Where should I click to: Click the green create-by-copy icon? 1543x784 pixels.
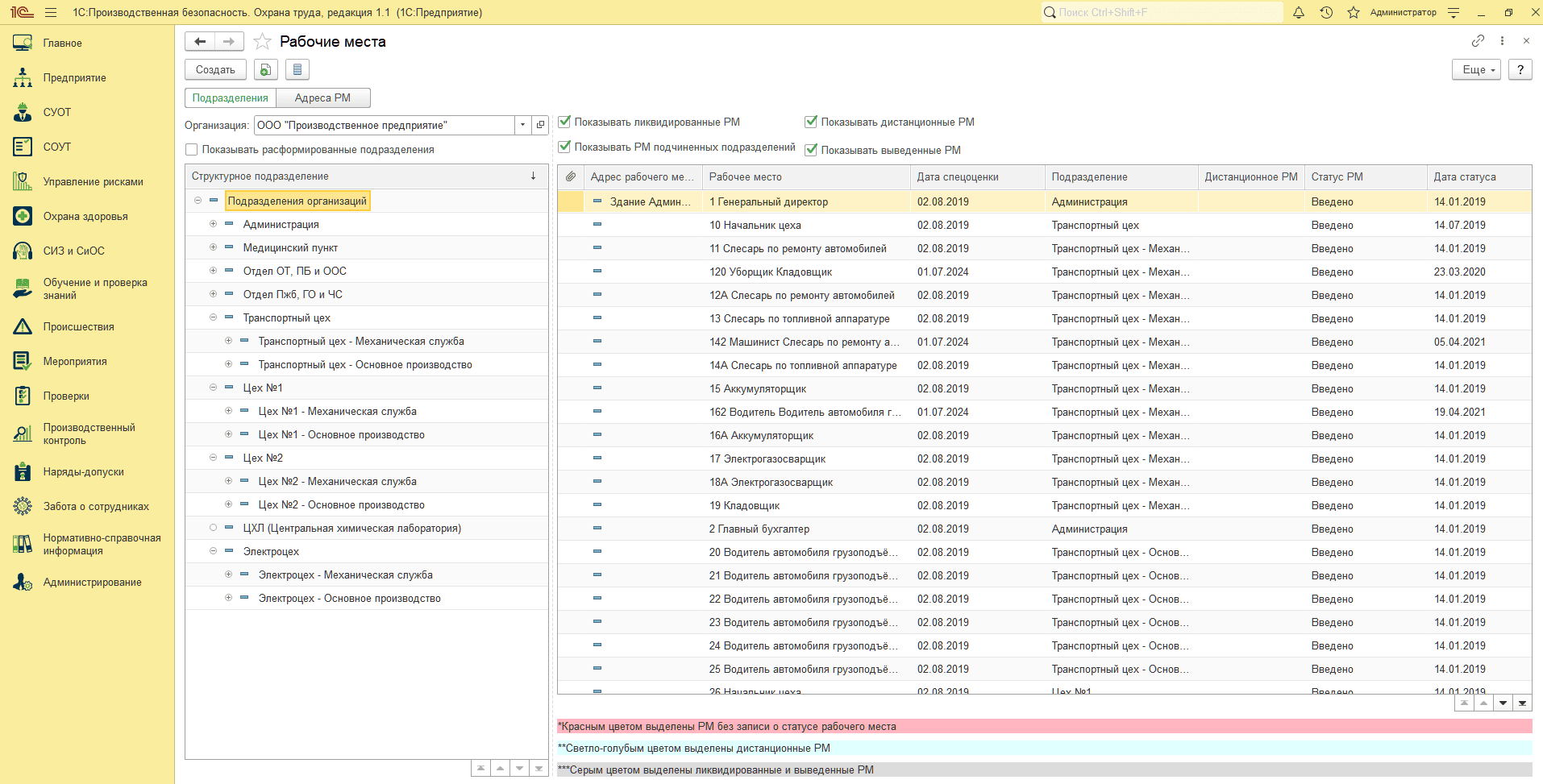pos(265,70)
